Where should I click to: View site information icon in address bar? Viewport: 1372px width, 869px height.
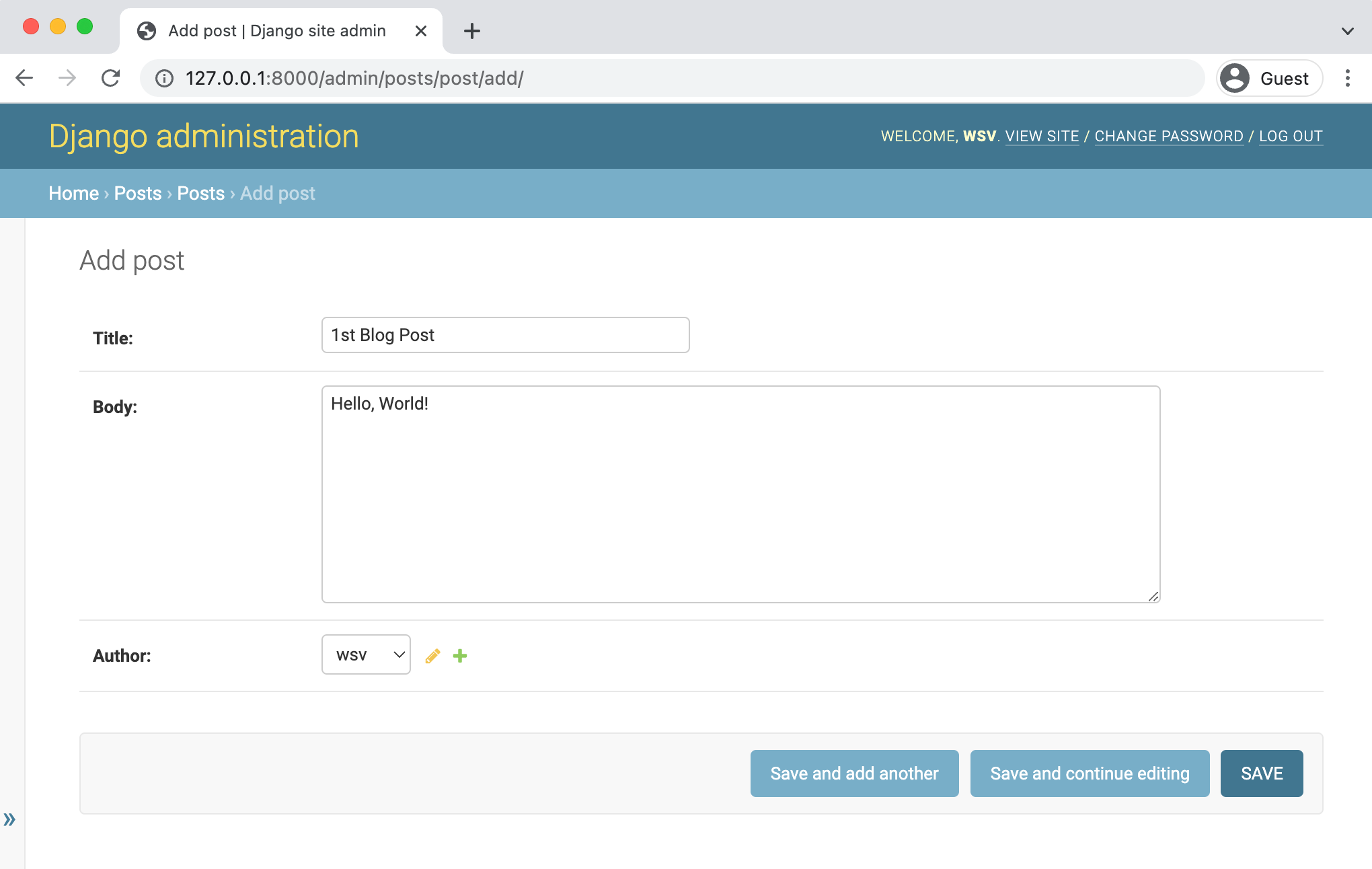pos(164,79)
